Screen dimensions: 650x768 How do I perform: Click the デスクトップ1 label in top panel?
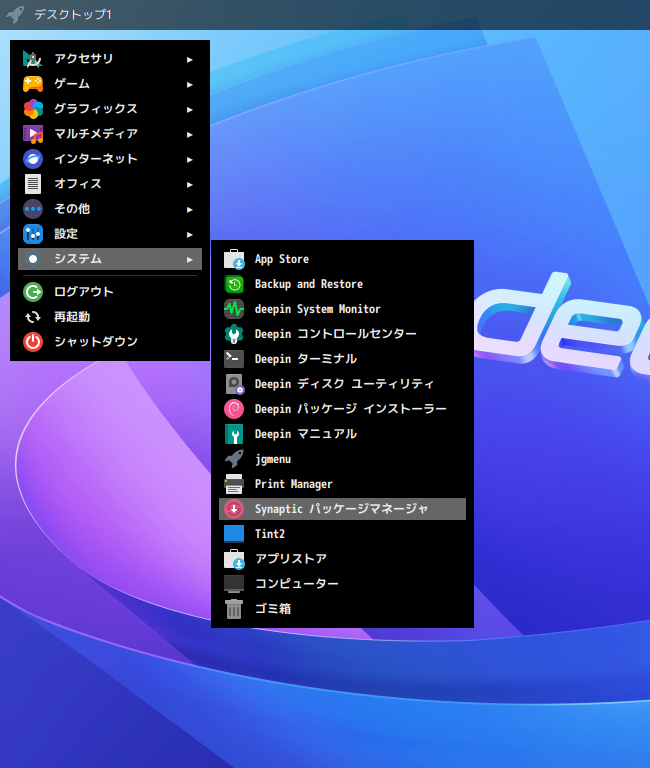click(72, 15)
